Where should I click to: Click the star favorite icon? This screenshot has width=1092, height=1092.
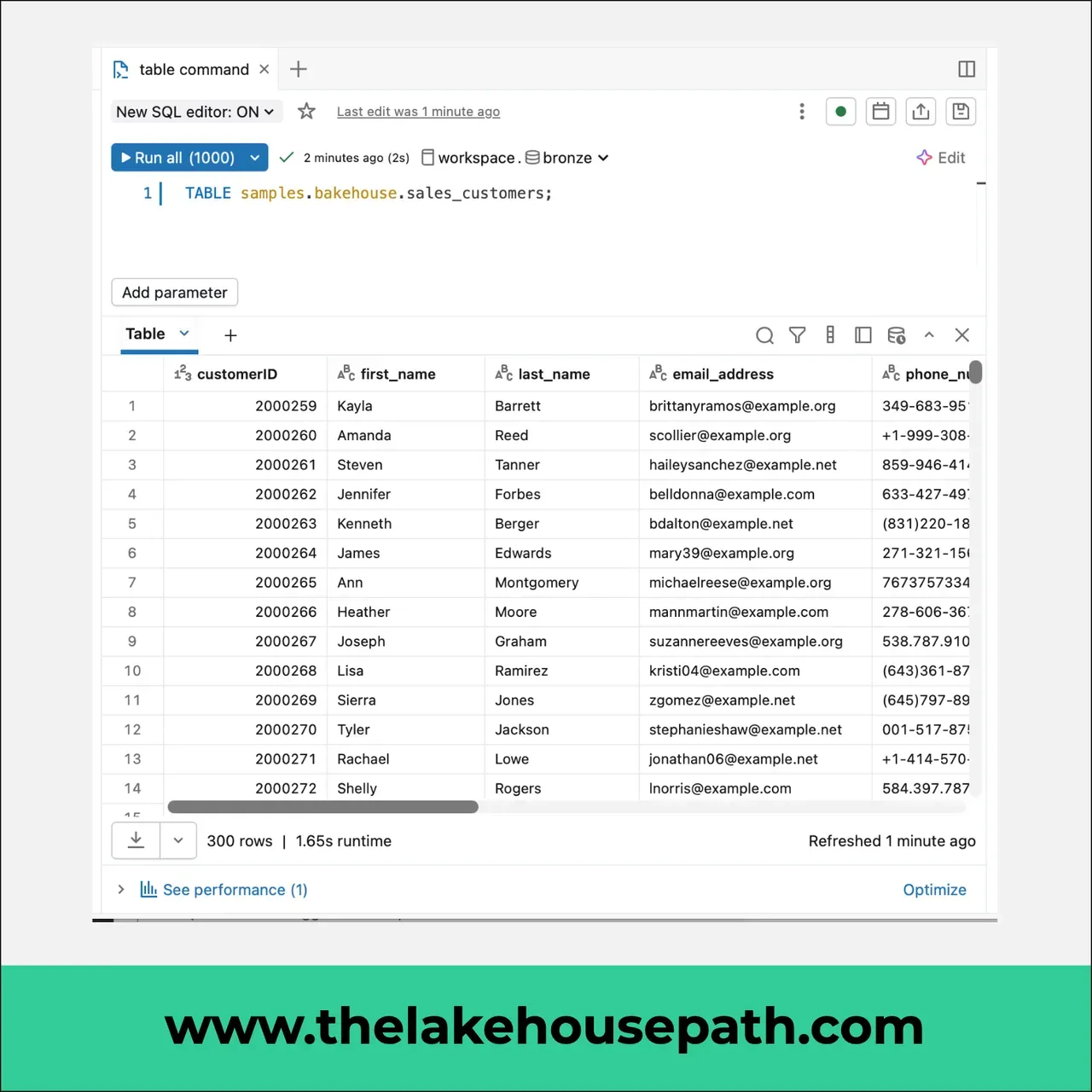click(x=306, y=111)
